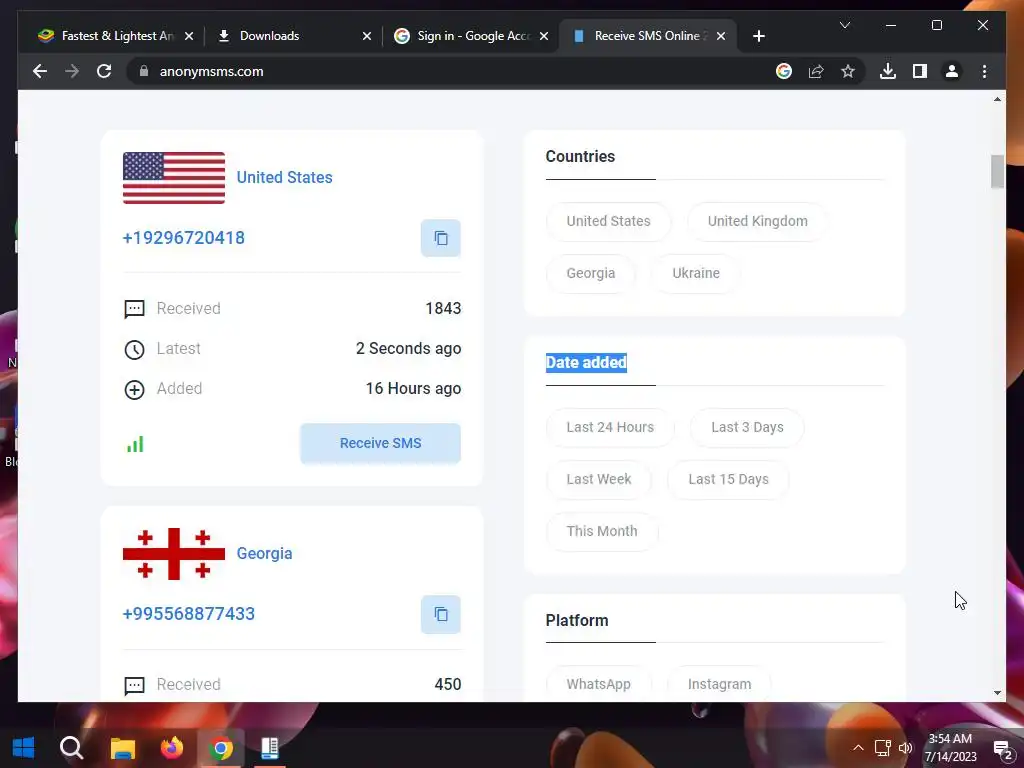Screen dimensions: 1024x768
Task: Click the address bar showing anonymsms.com
Action: coord(451,71)
